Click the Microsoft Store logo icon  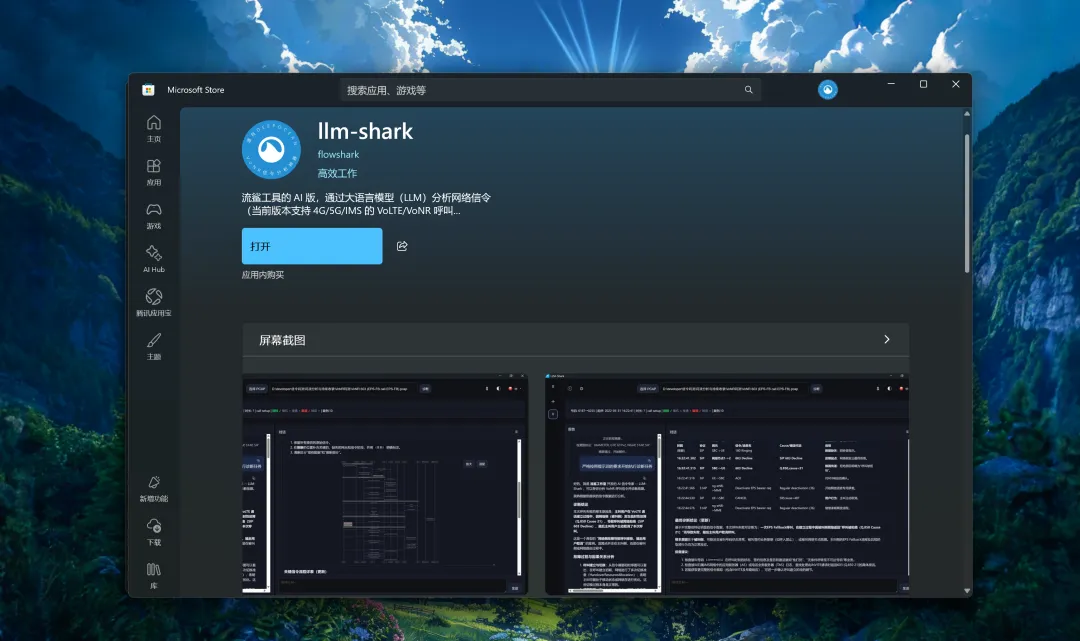pyautogui.click(x=148, y=90)
